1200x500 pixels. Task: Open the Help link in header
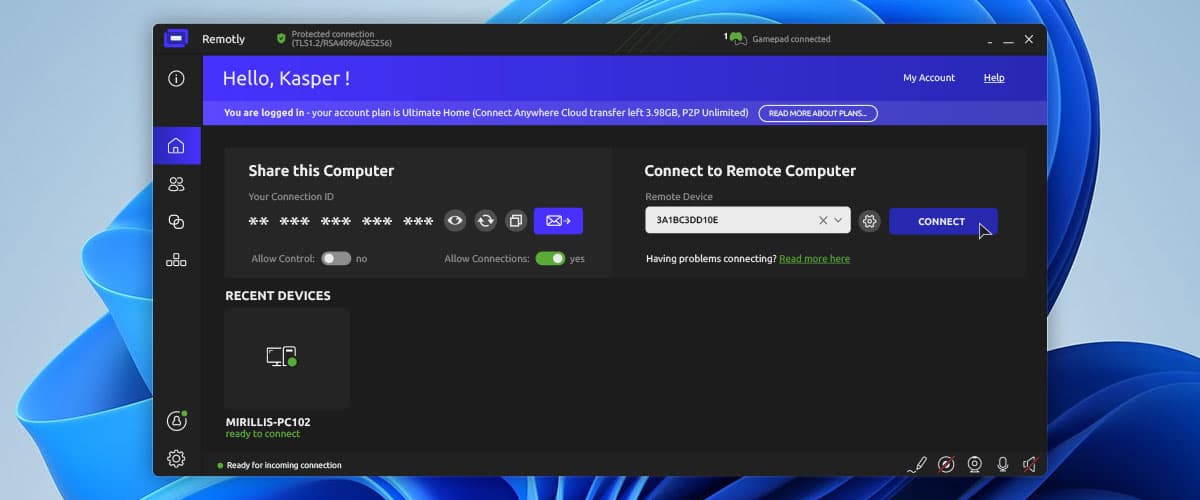click(x=994, y=78)
